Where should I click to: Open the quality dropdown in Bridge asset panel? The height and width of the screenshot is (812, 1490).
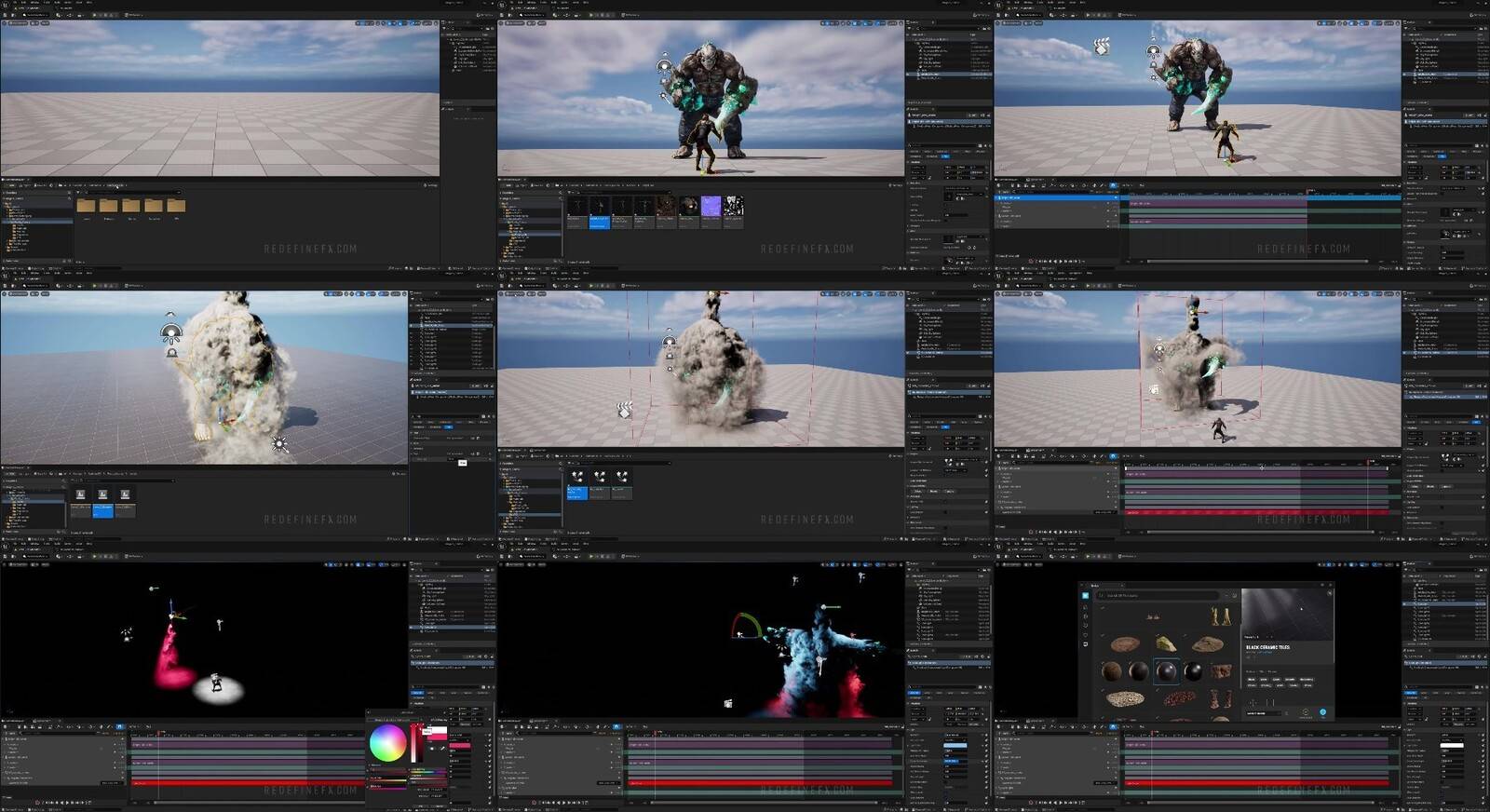(x=1265, y=713)
